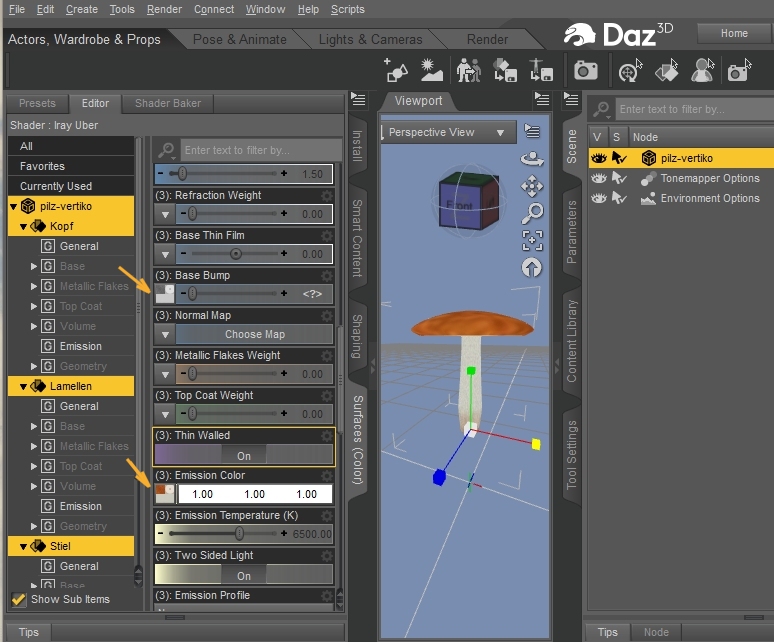
Task: Switch to Pose & Animate activity tab
Action: [239, 39]
